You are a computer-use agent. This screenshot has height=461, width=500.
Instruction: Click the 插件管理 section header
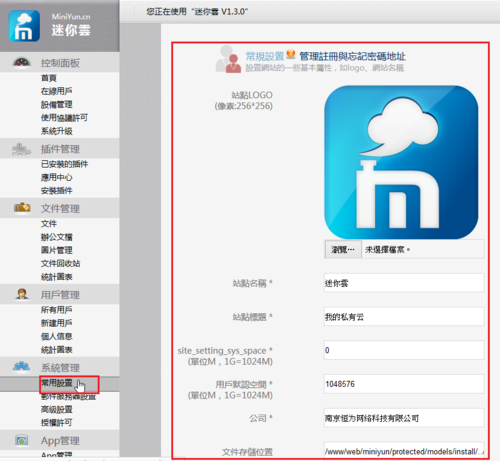(x=60, y=149)
